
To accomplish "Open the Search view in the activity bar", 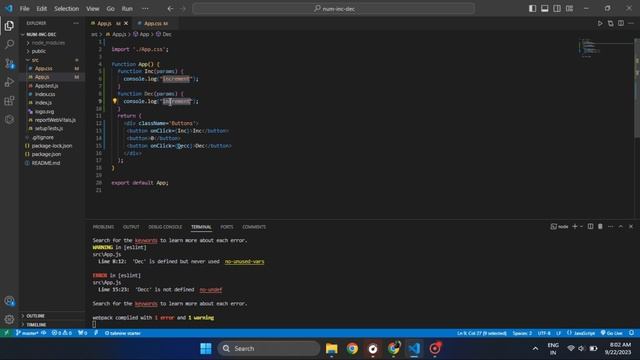I will pyautogui.click(x=9, y=44).
